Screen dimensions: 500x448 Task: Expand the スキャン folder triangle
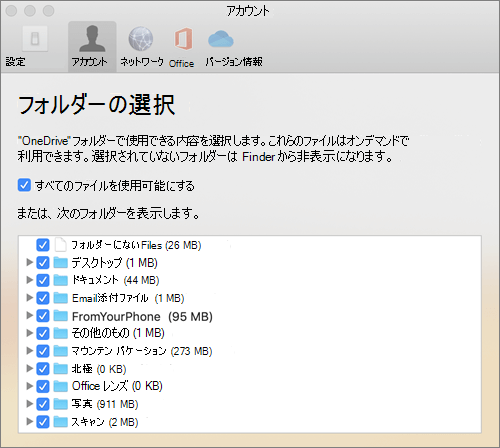pyautogui.click(x=30, y=421)
